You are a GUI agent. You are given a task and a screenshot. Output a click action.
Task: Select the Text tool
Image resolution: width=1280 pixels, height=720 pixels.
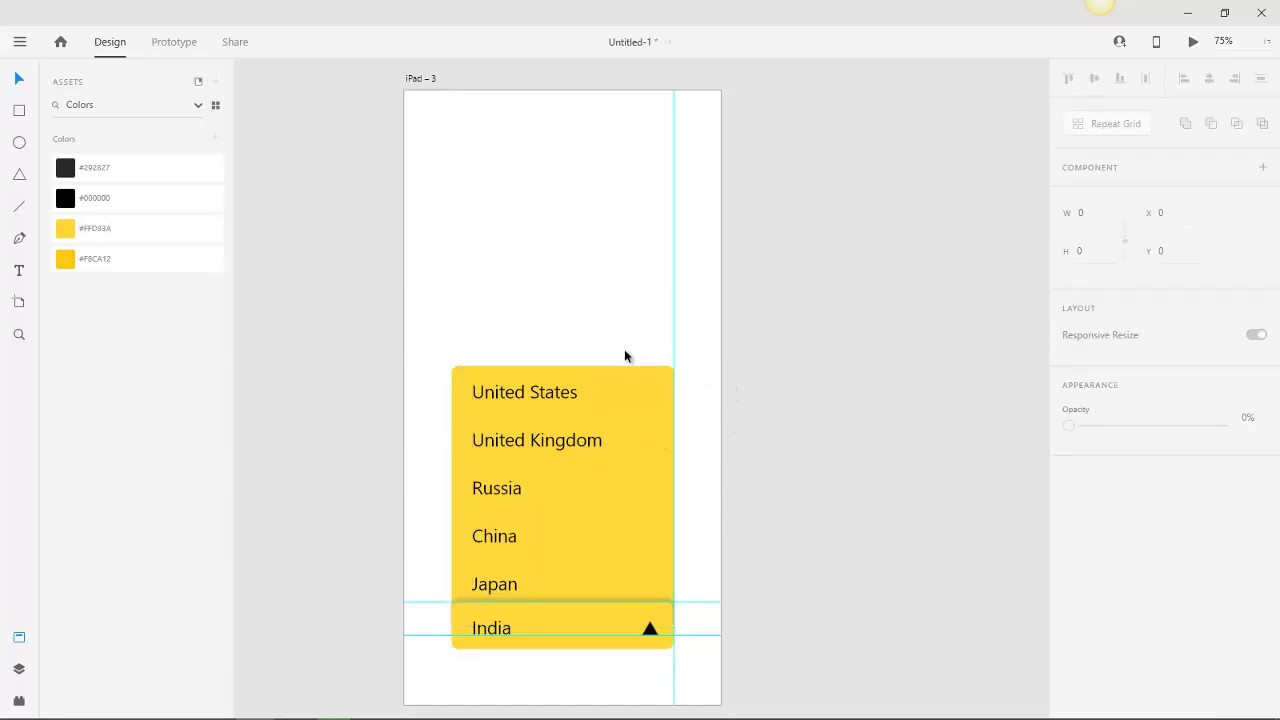[x=19, y=270]
